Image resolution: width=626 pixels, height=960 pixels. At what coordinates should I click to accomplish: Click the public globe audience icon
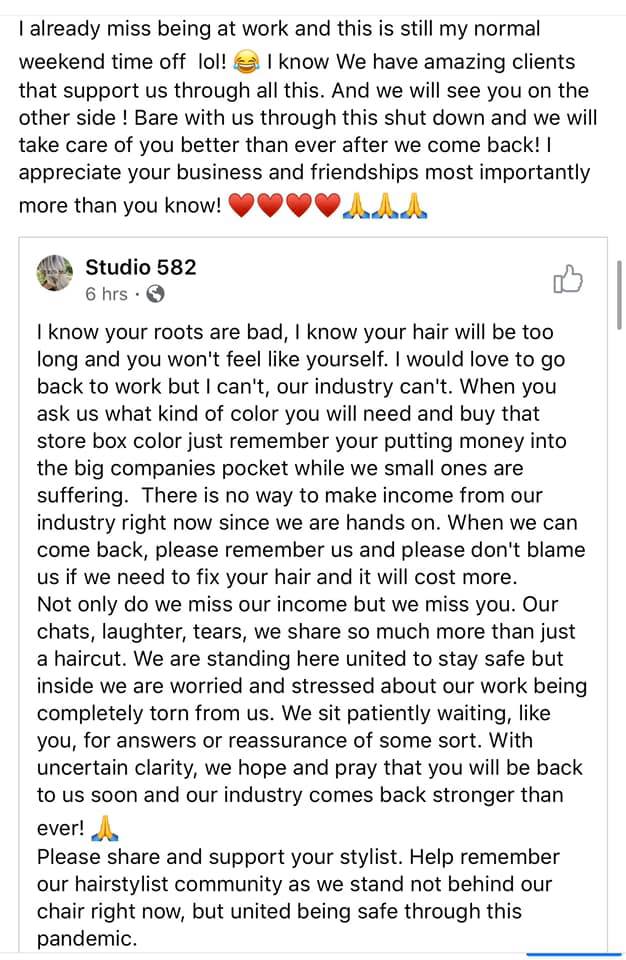155,294
